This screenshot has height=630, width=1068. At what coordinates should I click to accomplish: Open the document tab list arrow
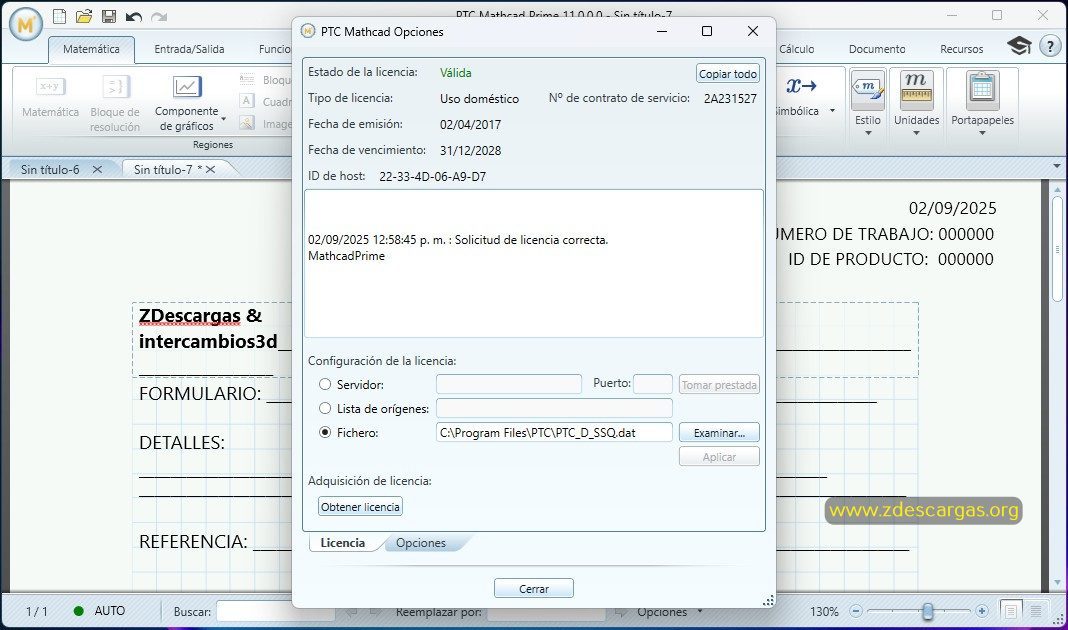click(1057, 166)
